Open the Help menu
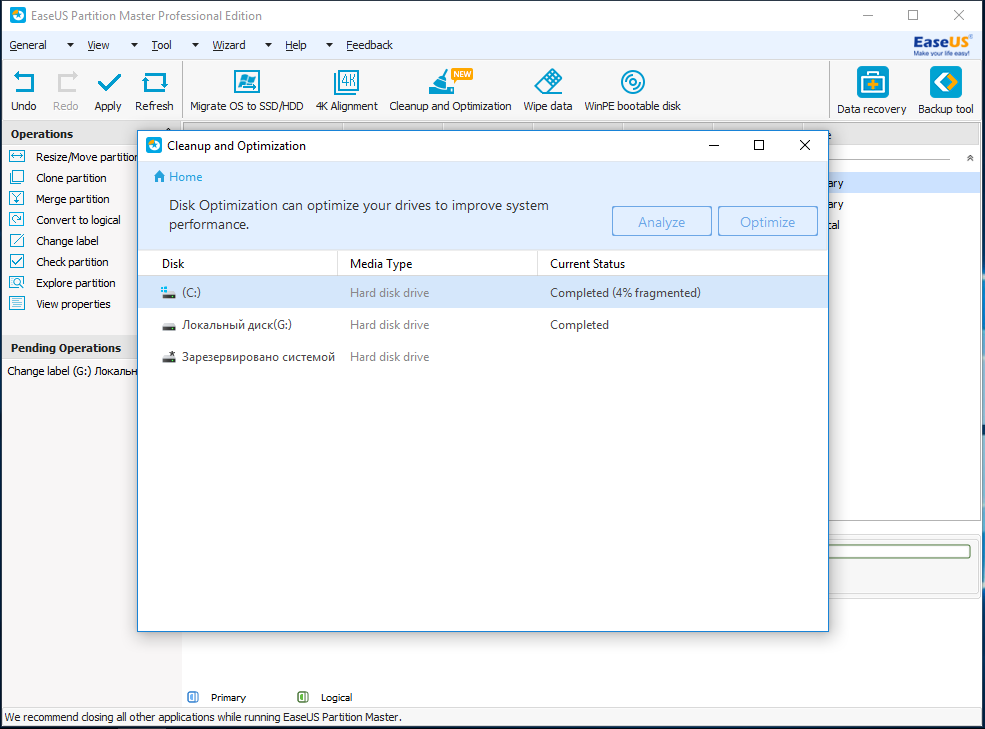Screen dimensions: 985x729 point(296,45)
